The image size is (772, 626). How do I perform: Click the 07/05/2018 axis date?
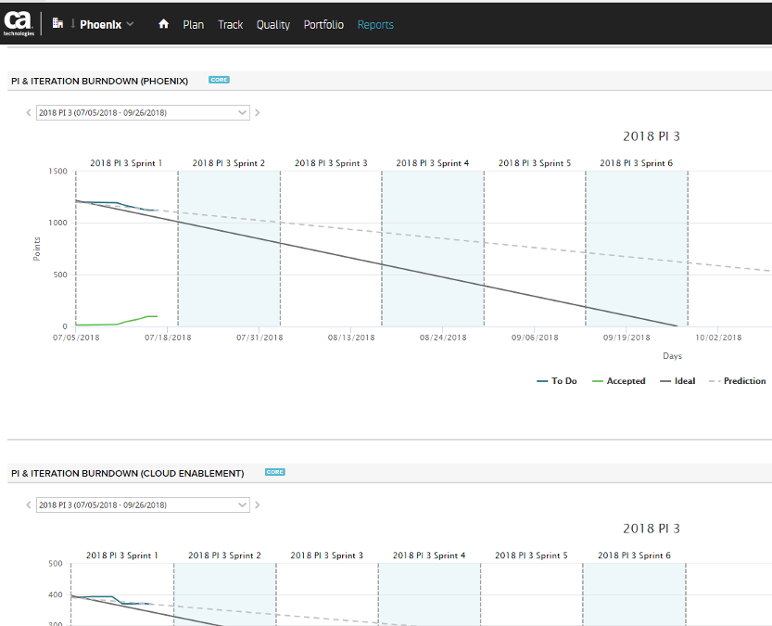(x=76, y=337)
